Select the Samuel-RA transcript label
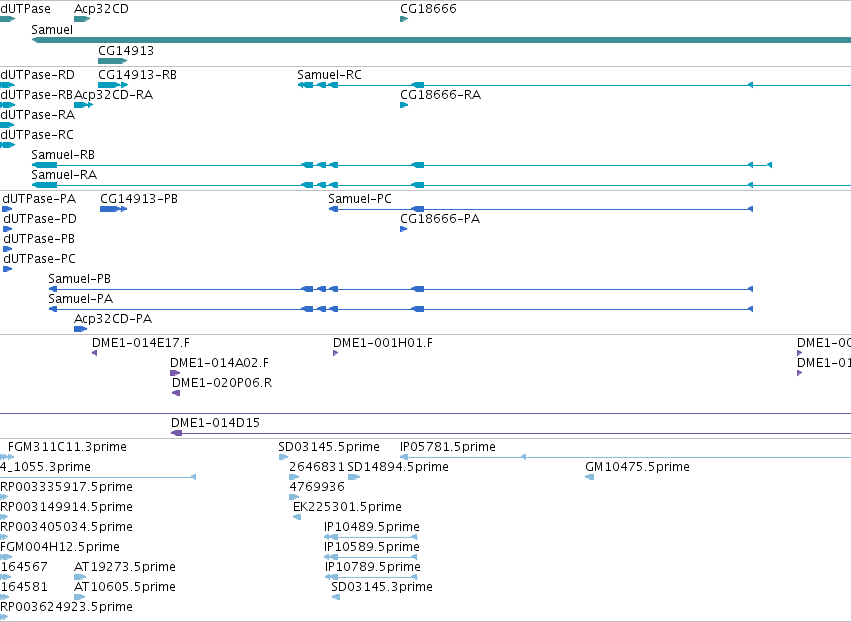Image resolution: width=851 pixels, height=622 pixels. pyautogui.click(x=64, y=175)
